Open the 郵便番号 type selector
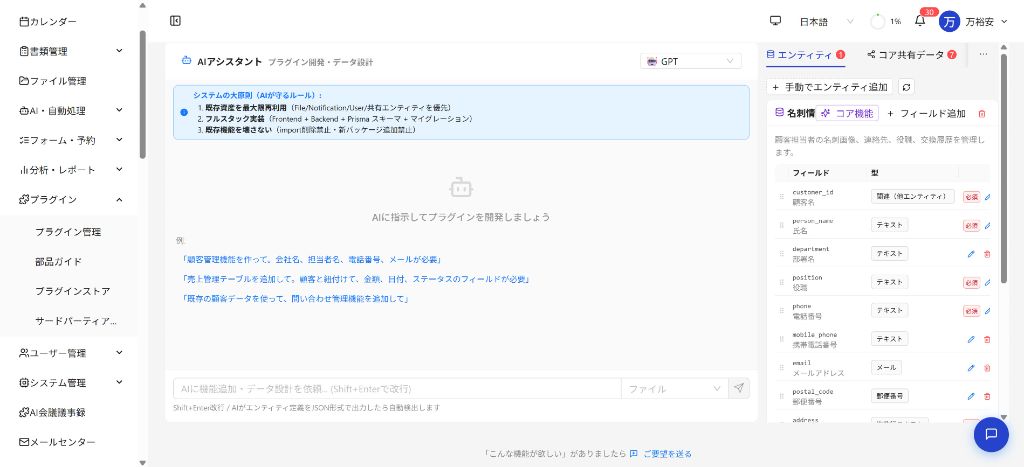 click(x=889, y=396)
